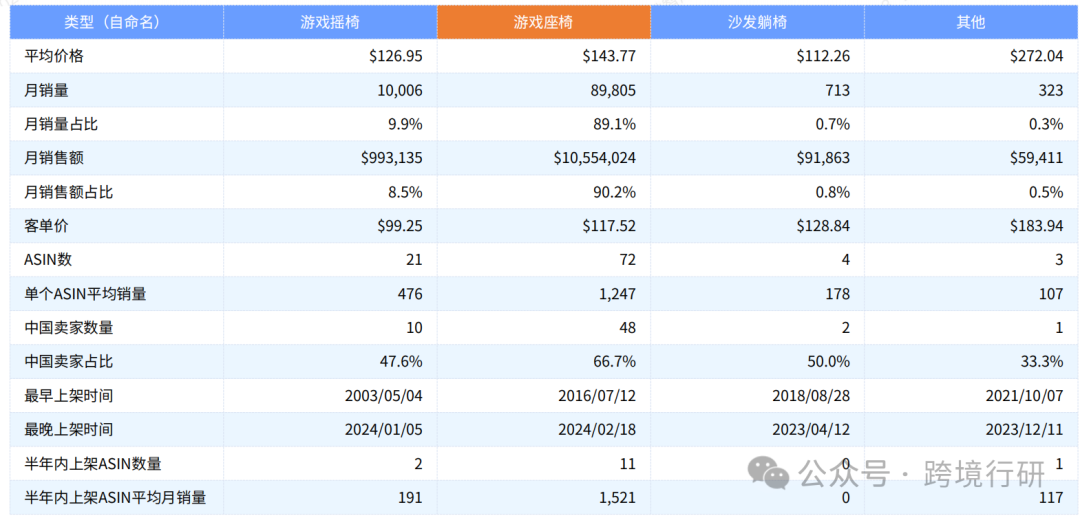Viewport: 1080px width, 518px height.
Task: Click the $59,411 monthly revenue cell
Action: click(x=1036, y=158)
